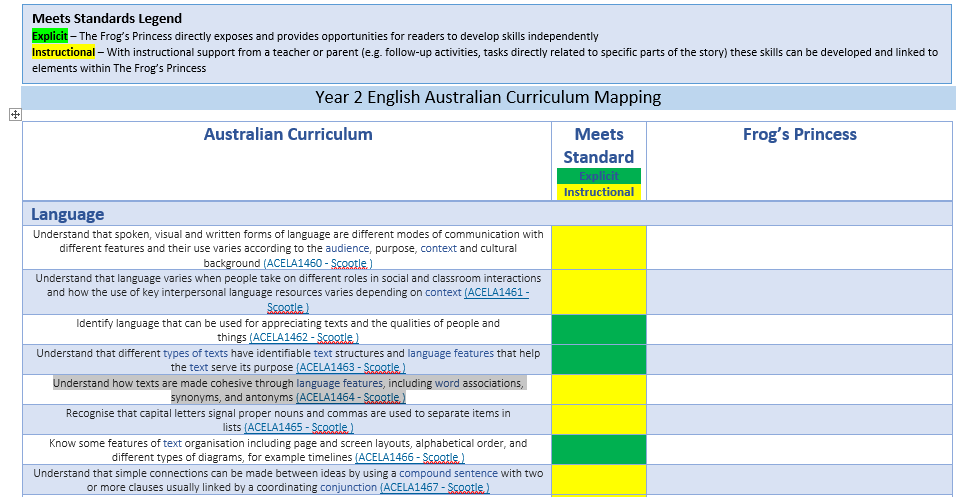Click the 'word' link in the ACELA1464 row

447,383
